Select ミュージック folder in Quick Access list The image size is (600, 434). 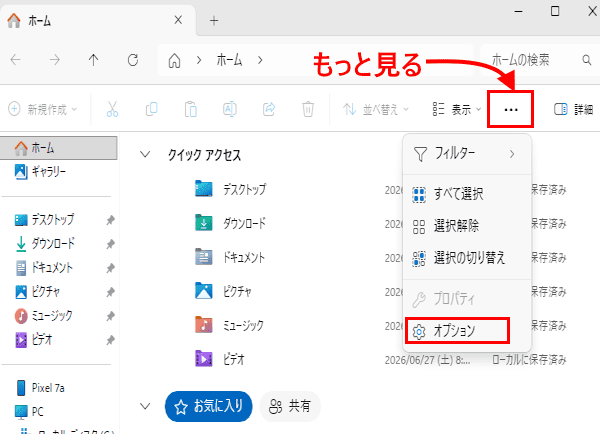pyautogui.click(x=229, y=325)
